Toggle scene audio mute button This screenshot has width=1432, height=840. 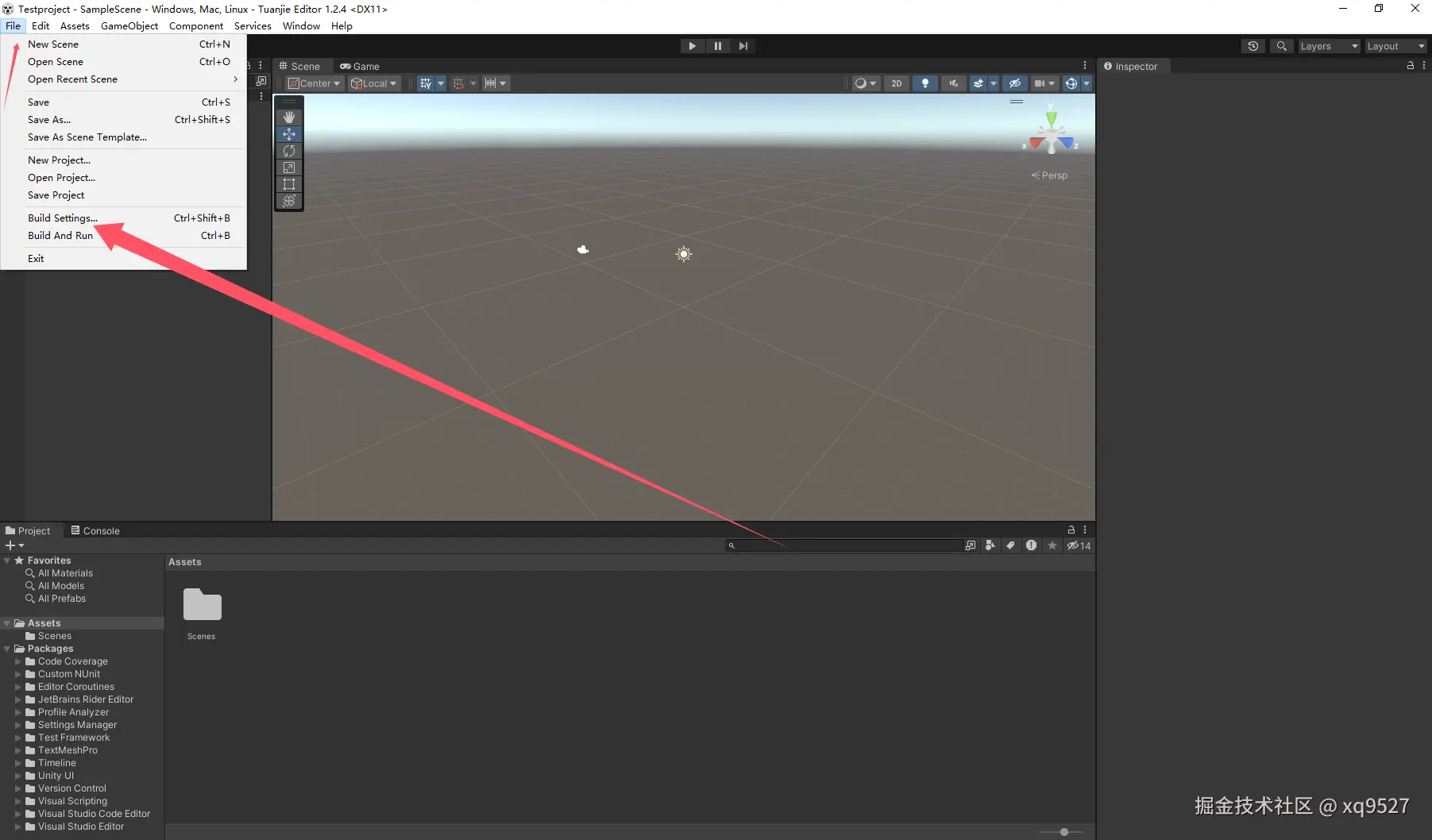coord(954,83)
